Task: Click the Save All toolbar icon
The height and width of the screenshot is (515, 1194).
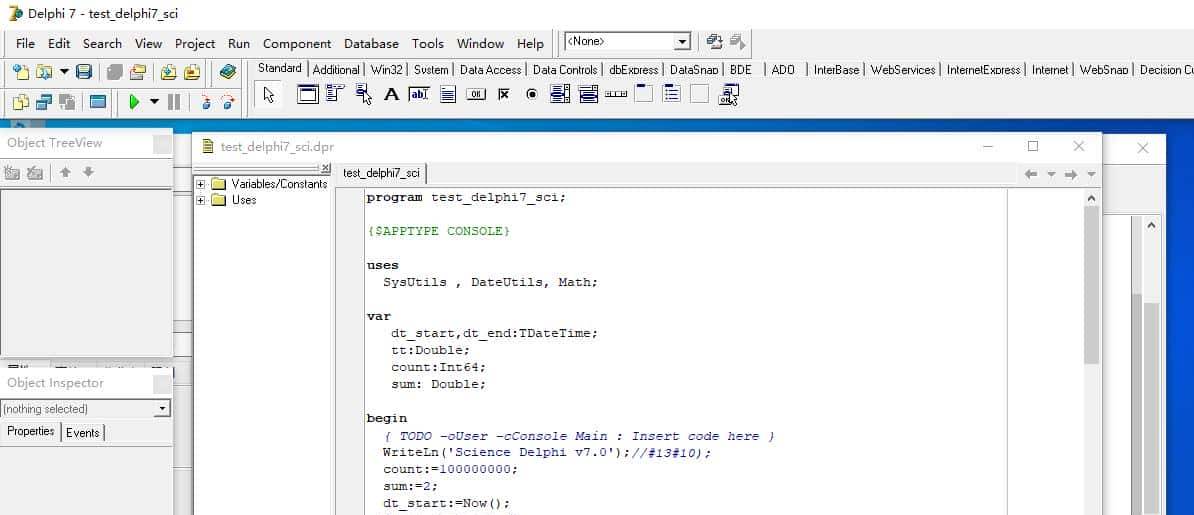Action: [115, 72]
